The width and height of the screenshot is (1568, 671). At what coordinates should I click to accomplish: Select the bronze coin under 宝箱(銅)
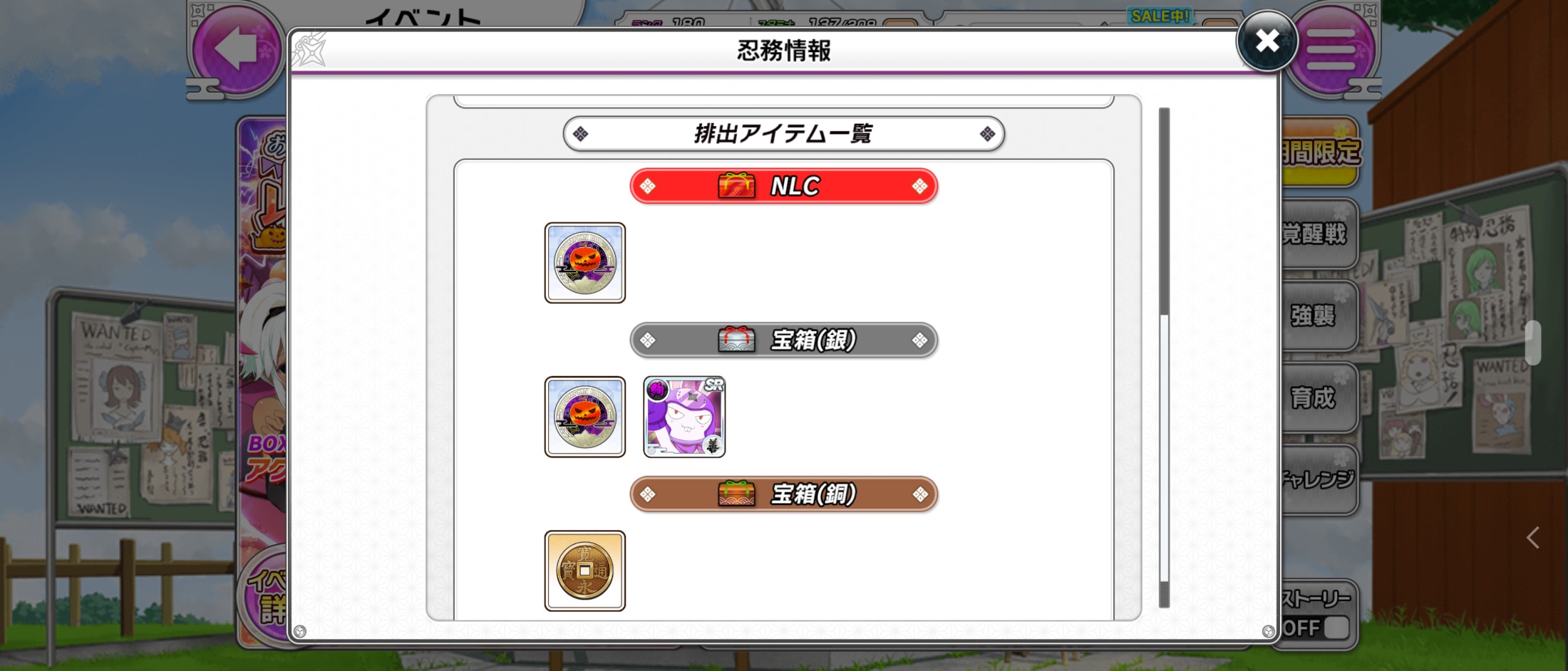click(x=585, y=571)
